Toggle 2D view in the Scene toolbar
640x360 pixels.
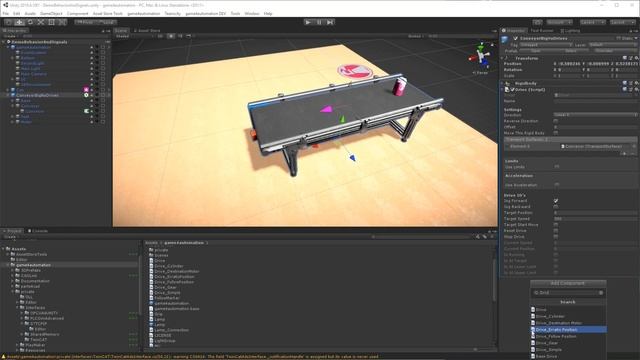point(160,36)
